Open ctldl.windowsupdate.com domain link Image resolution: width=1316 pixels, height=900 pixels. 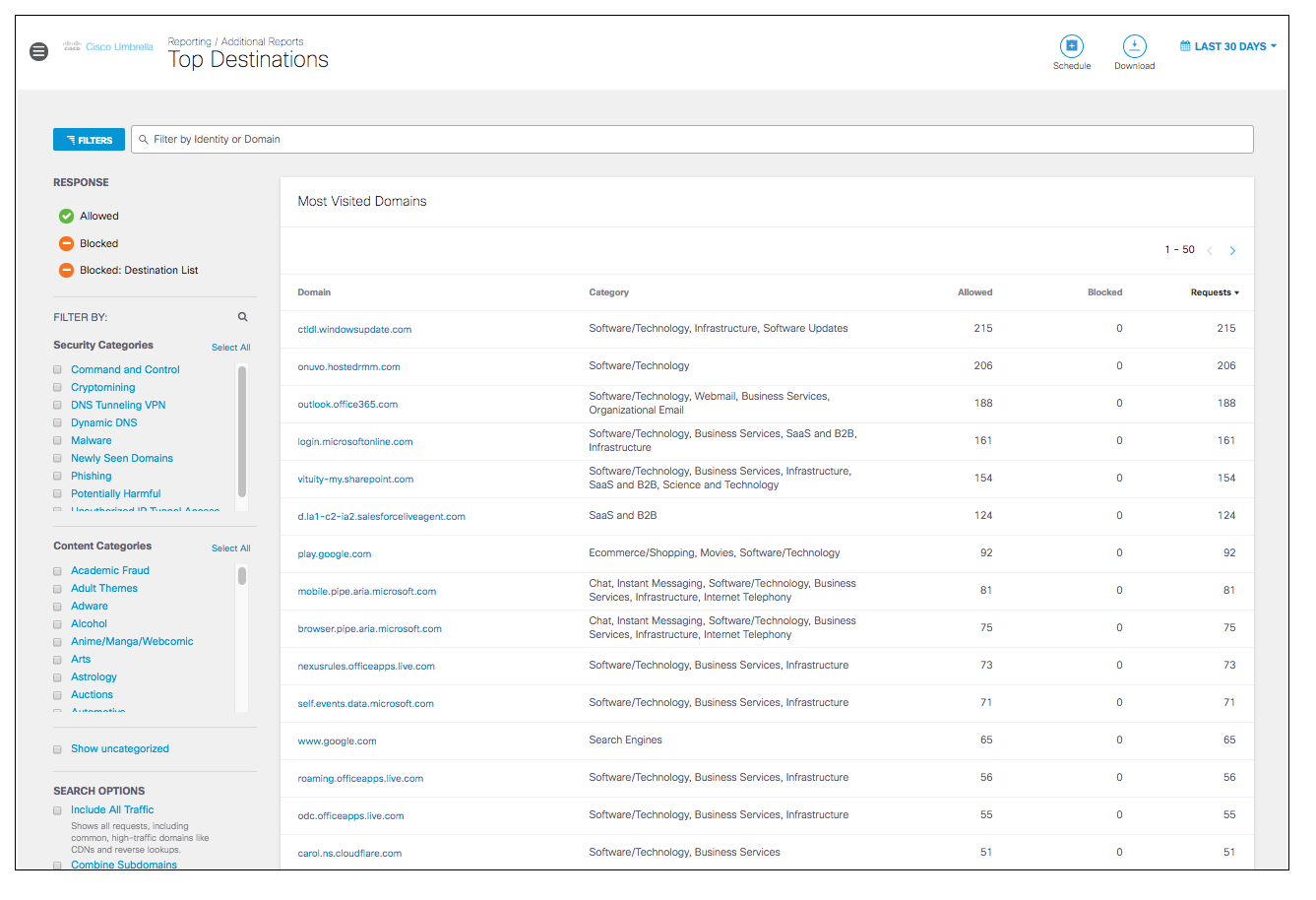(354, 329)
